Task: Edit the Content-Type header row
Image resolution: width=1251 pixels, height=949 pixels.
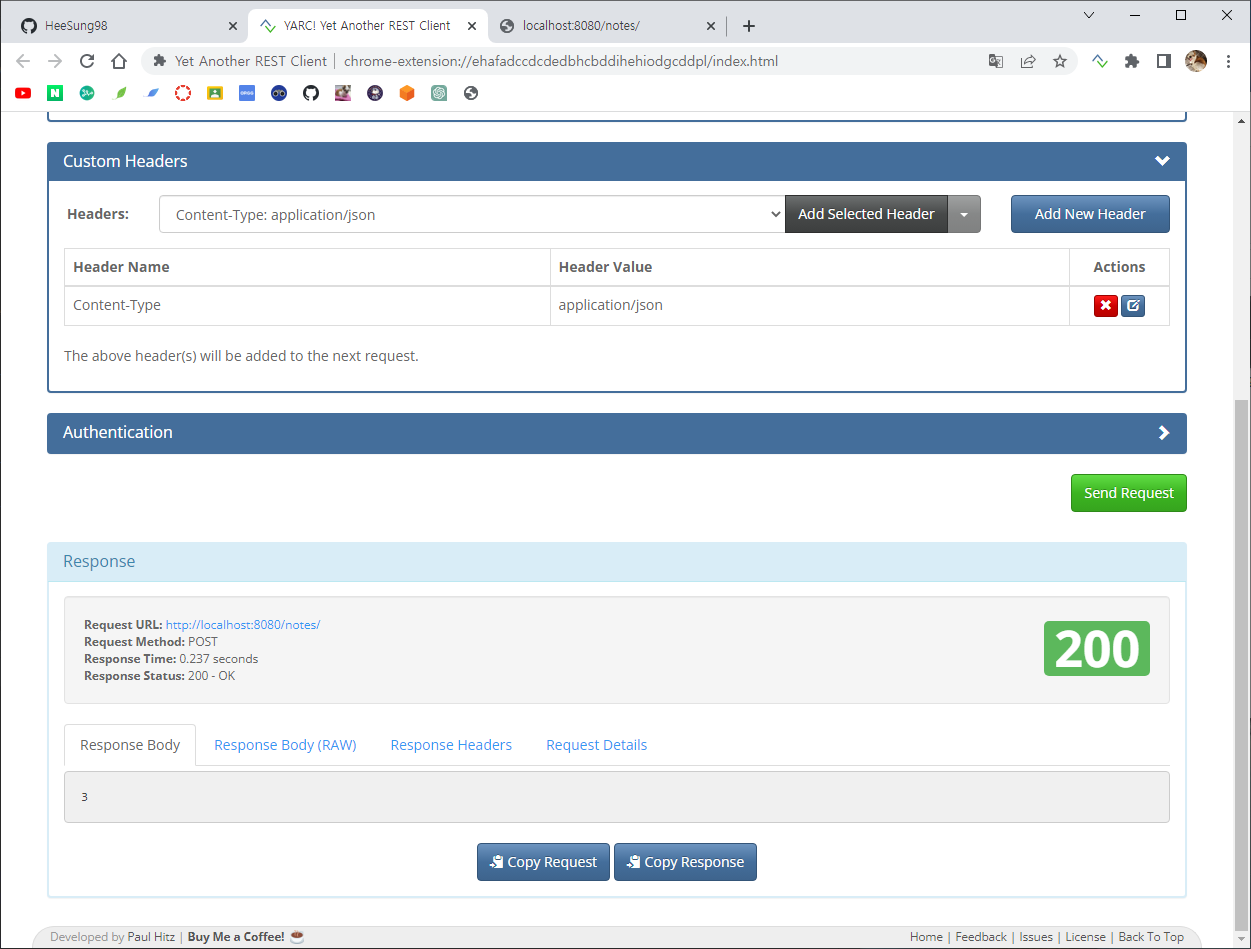Action: point(1133,306)
